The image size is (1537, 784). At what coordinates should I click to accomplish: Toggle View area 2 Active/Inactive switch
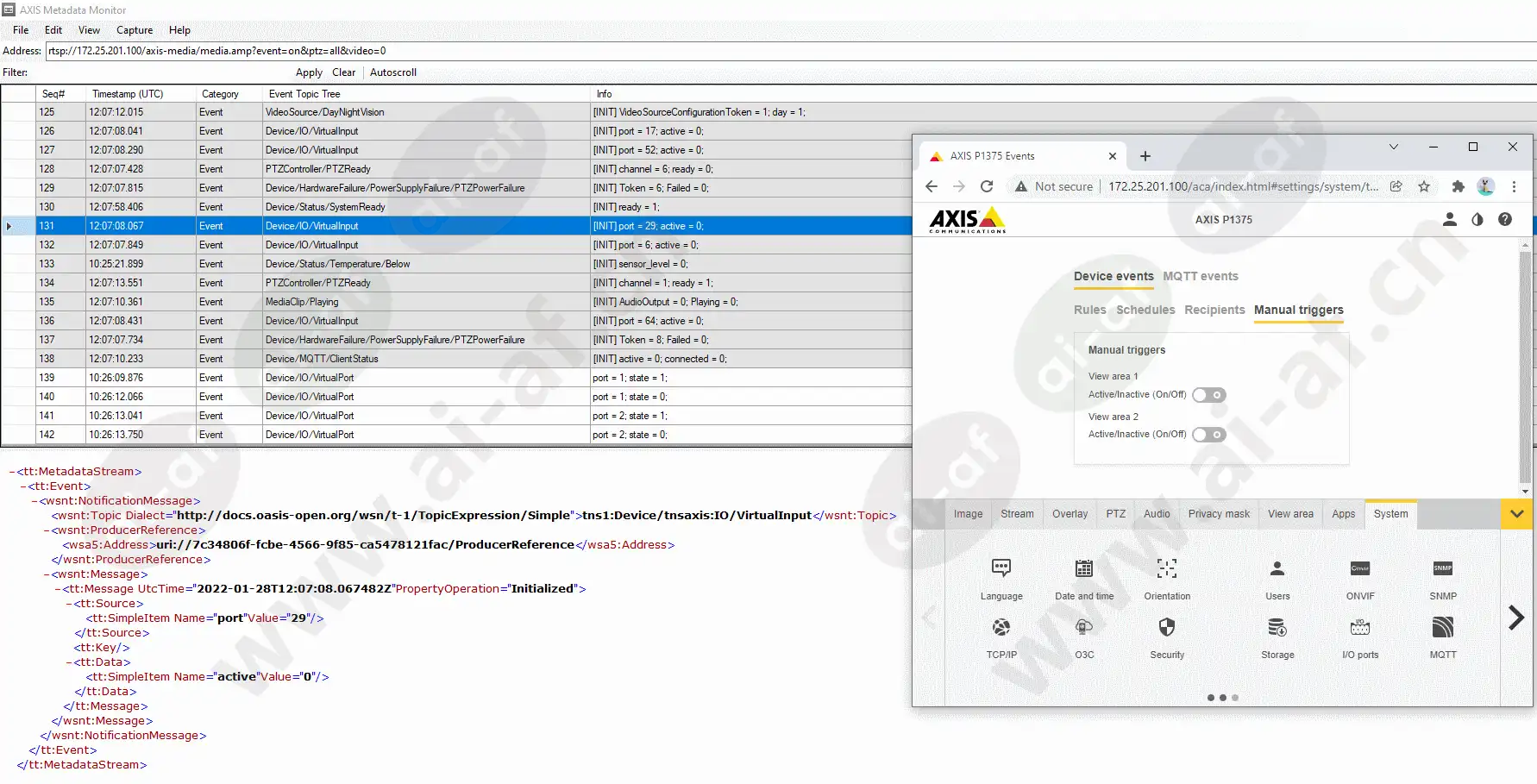click(x=1209, y=435)
